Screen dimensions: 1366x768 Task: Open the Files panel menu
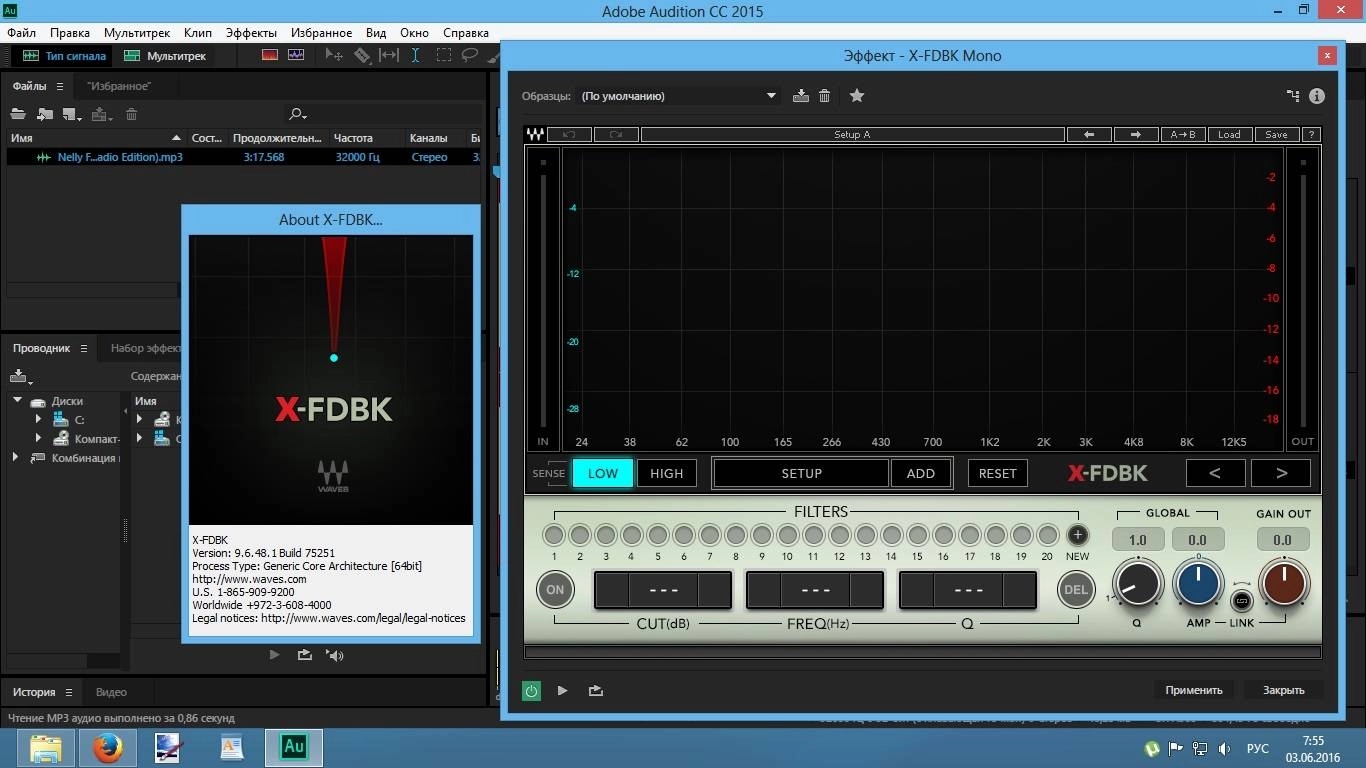tap(59, 87)
